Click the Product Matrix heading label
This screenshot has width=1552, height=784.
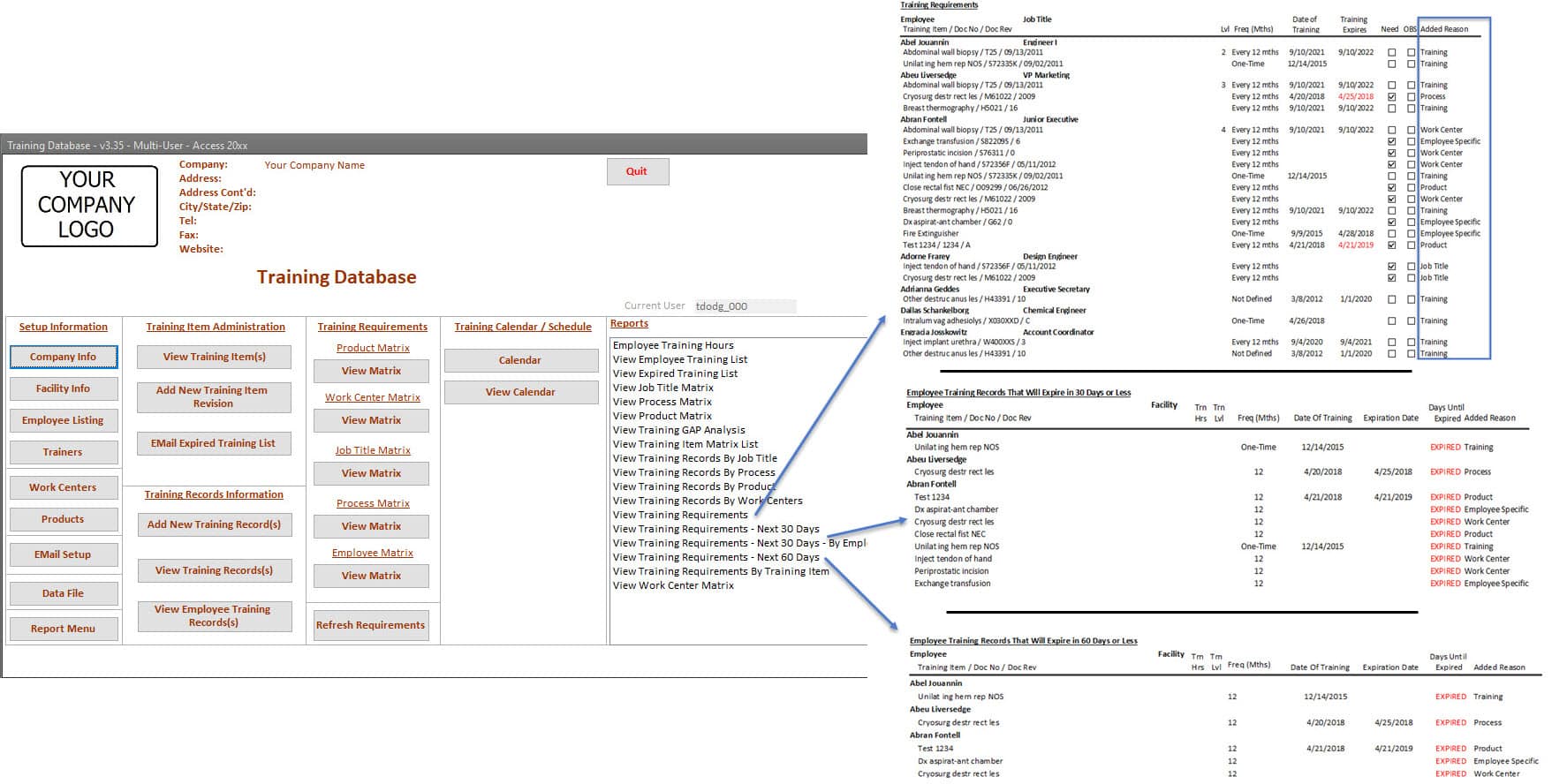[373, 348]
